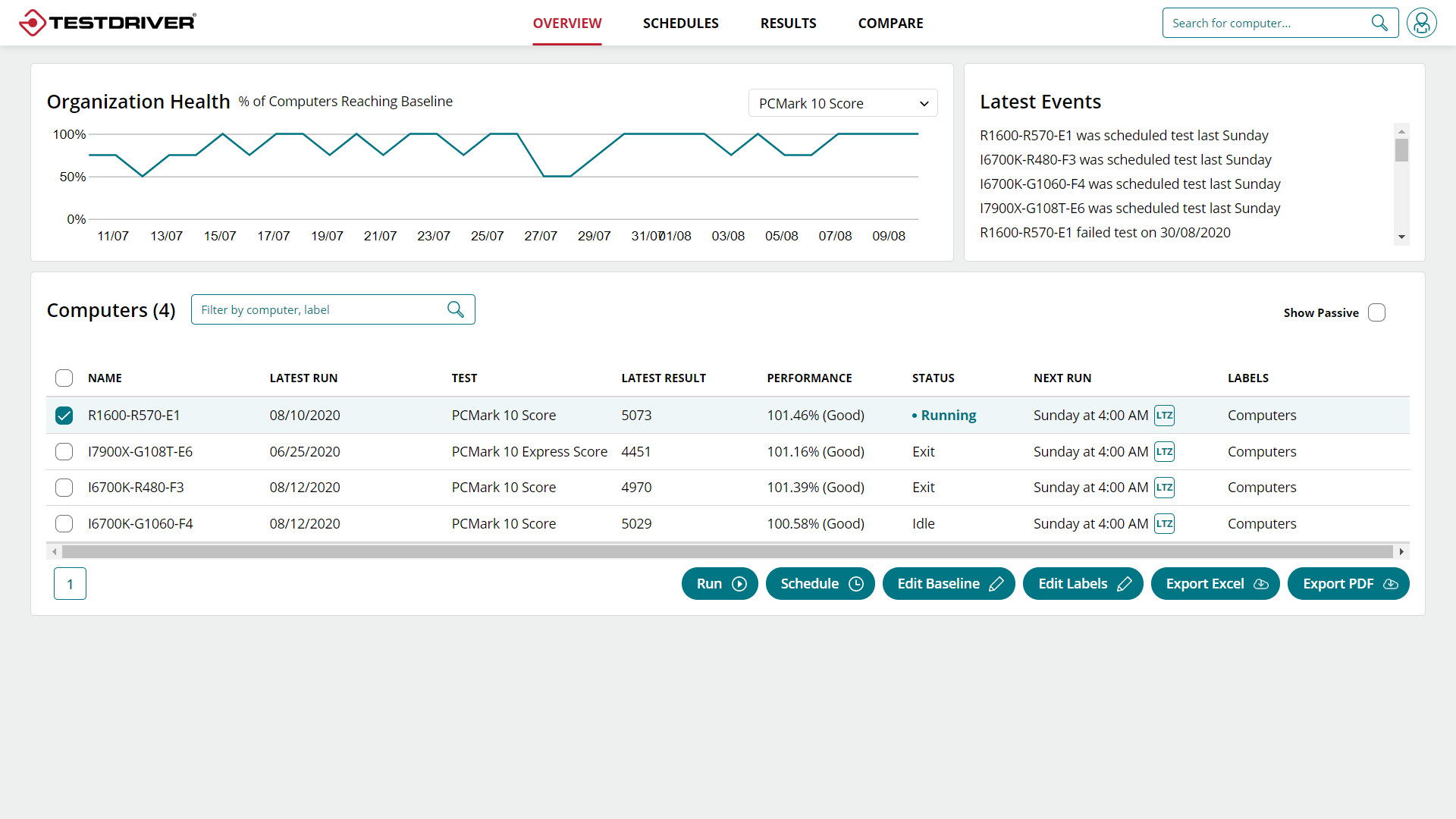Click LTZ timezone badge for I6700K-G1060-F4
1456x819 pixels.
click(1164, 524)
